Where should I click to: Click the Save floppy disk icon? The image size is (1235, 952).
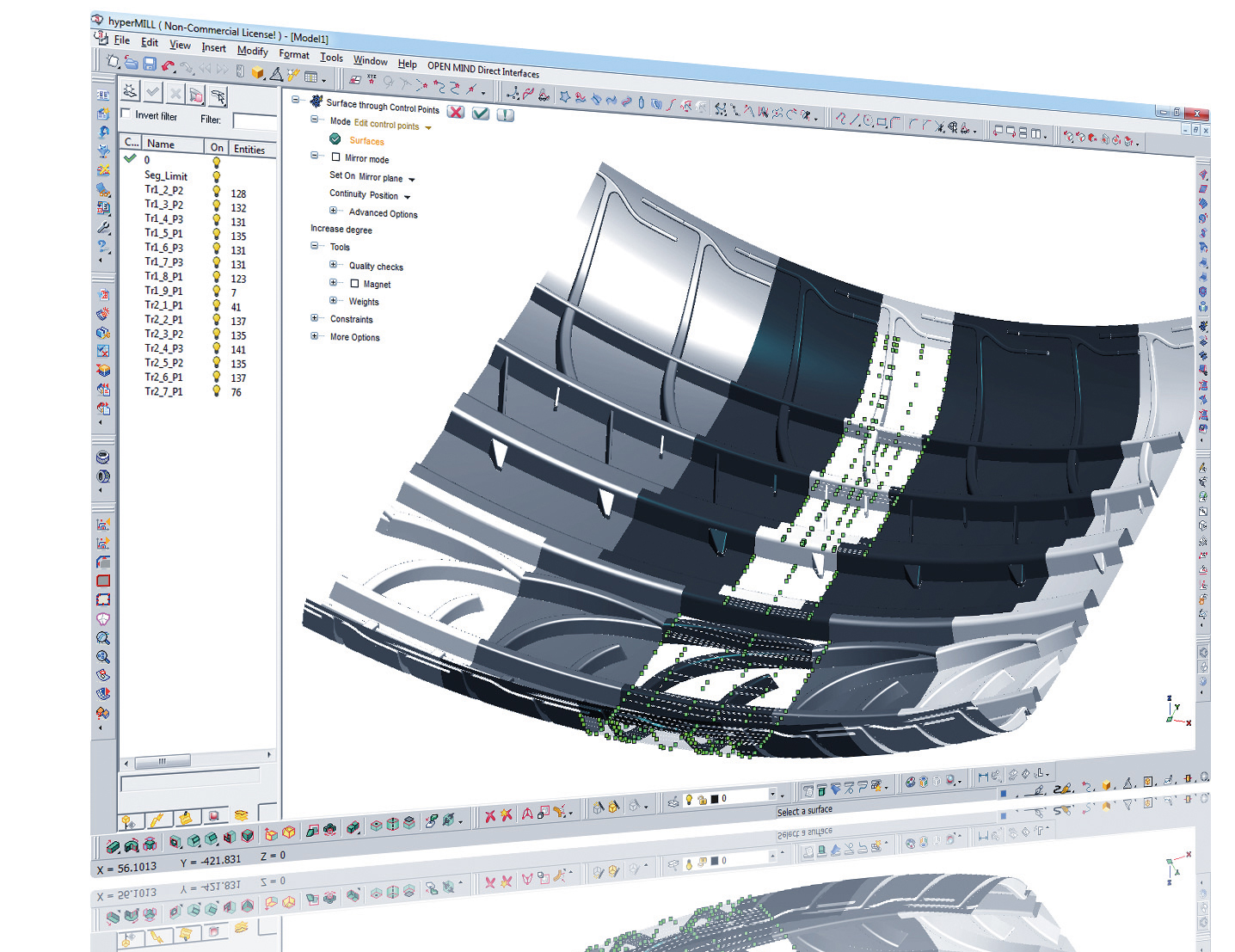pos(150,64)
